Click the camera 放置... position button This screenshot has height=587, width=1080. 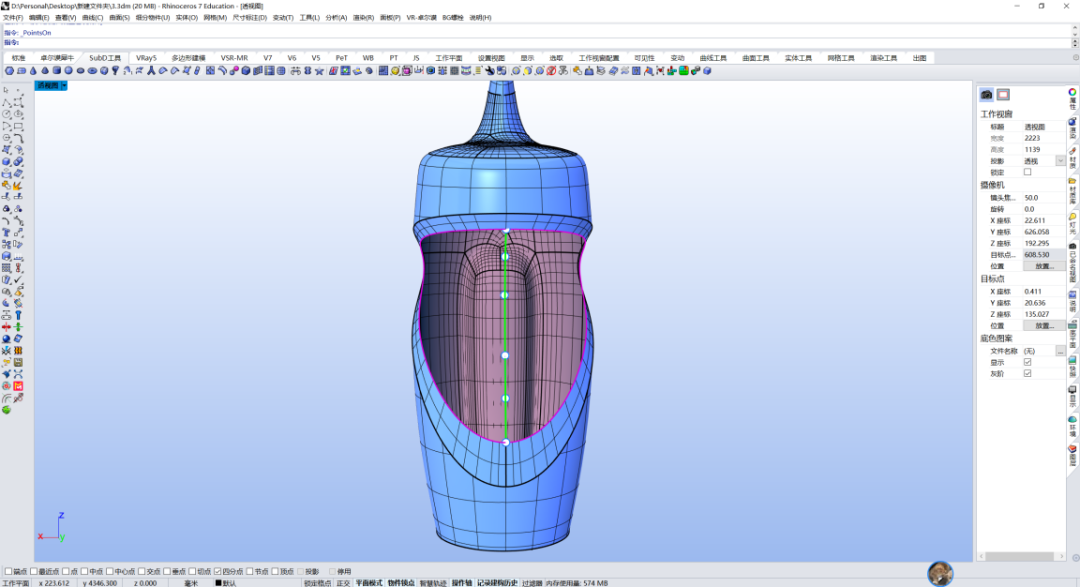[1044, 266]
